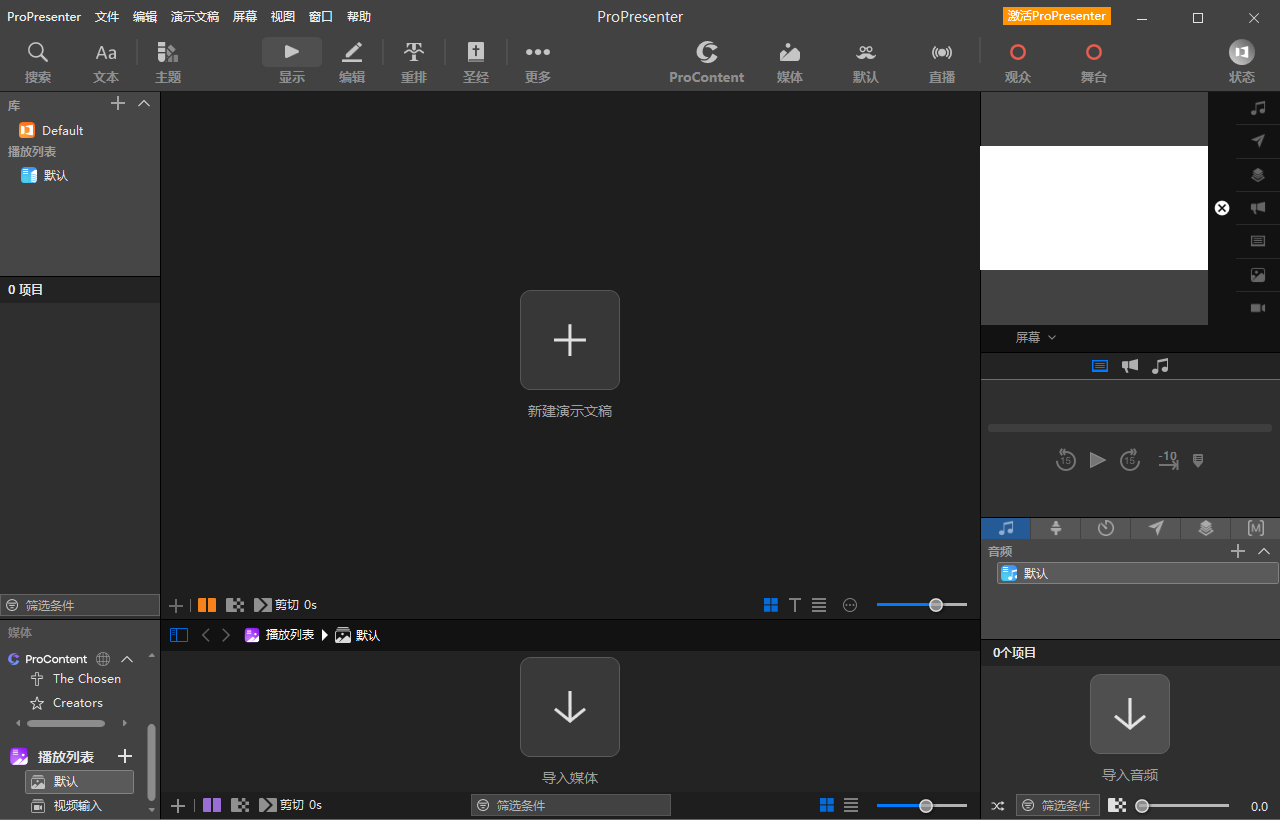Clear props using the layers clear icon
This screenshot has height=820, width=1280.
coord(1258,175)
